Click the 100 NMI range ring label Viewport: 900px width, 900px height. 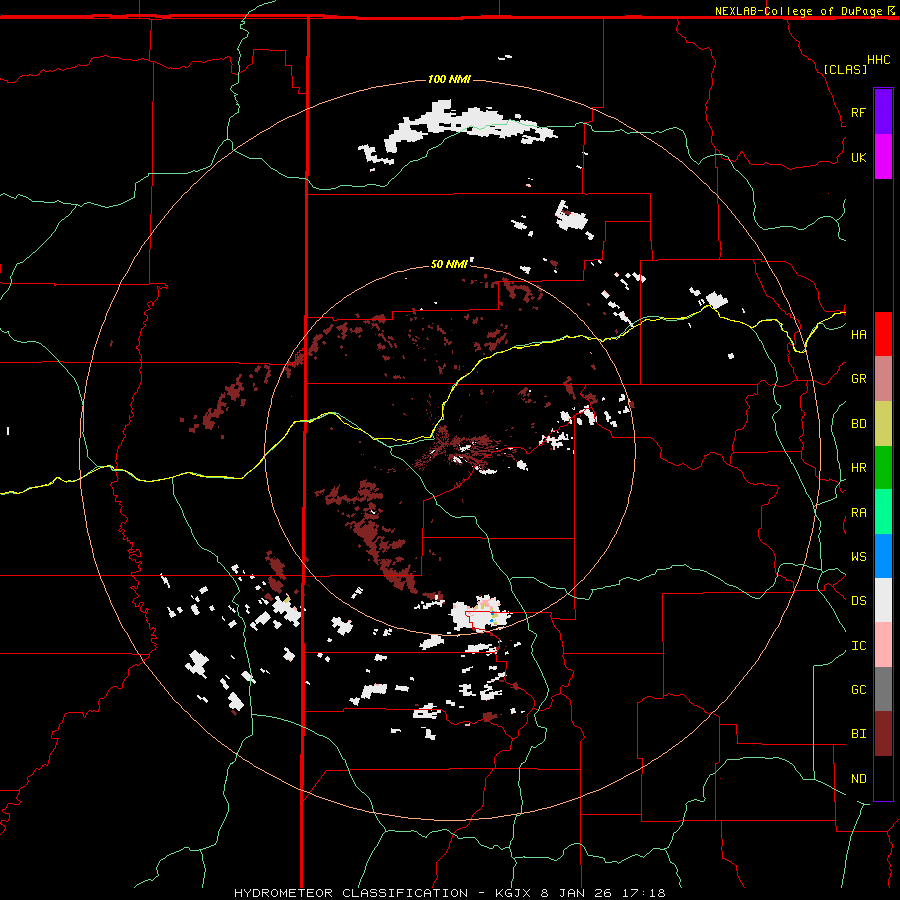(449, 79)
